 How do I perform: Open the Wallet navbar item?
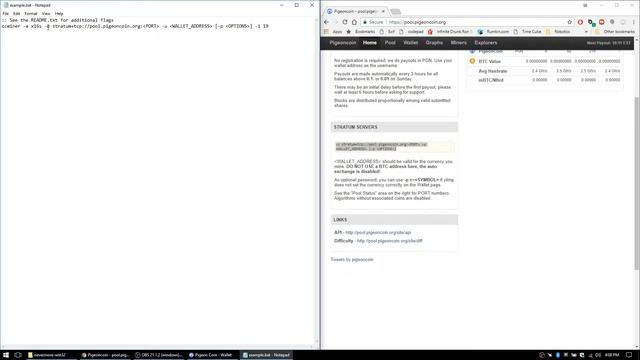tap(411, 43)
